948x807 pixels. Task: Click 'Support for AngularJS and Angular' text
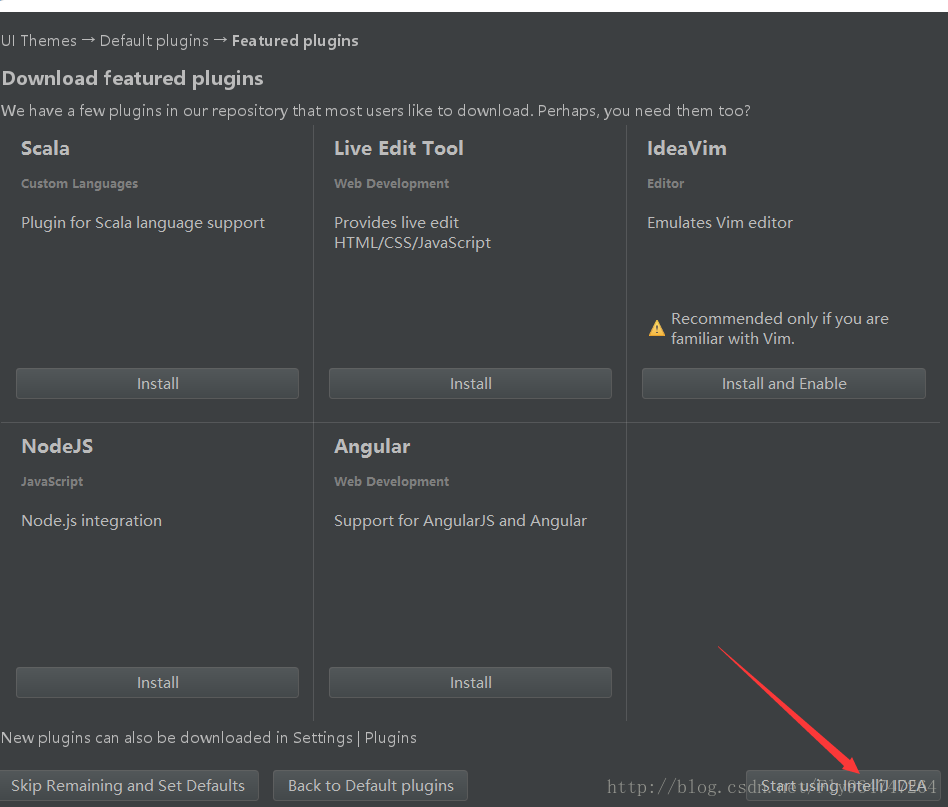[x=461, y=520]
